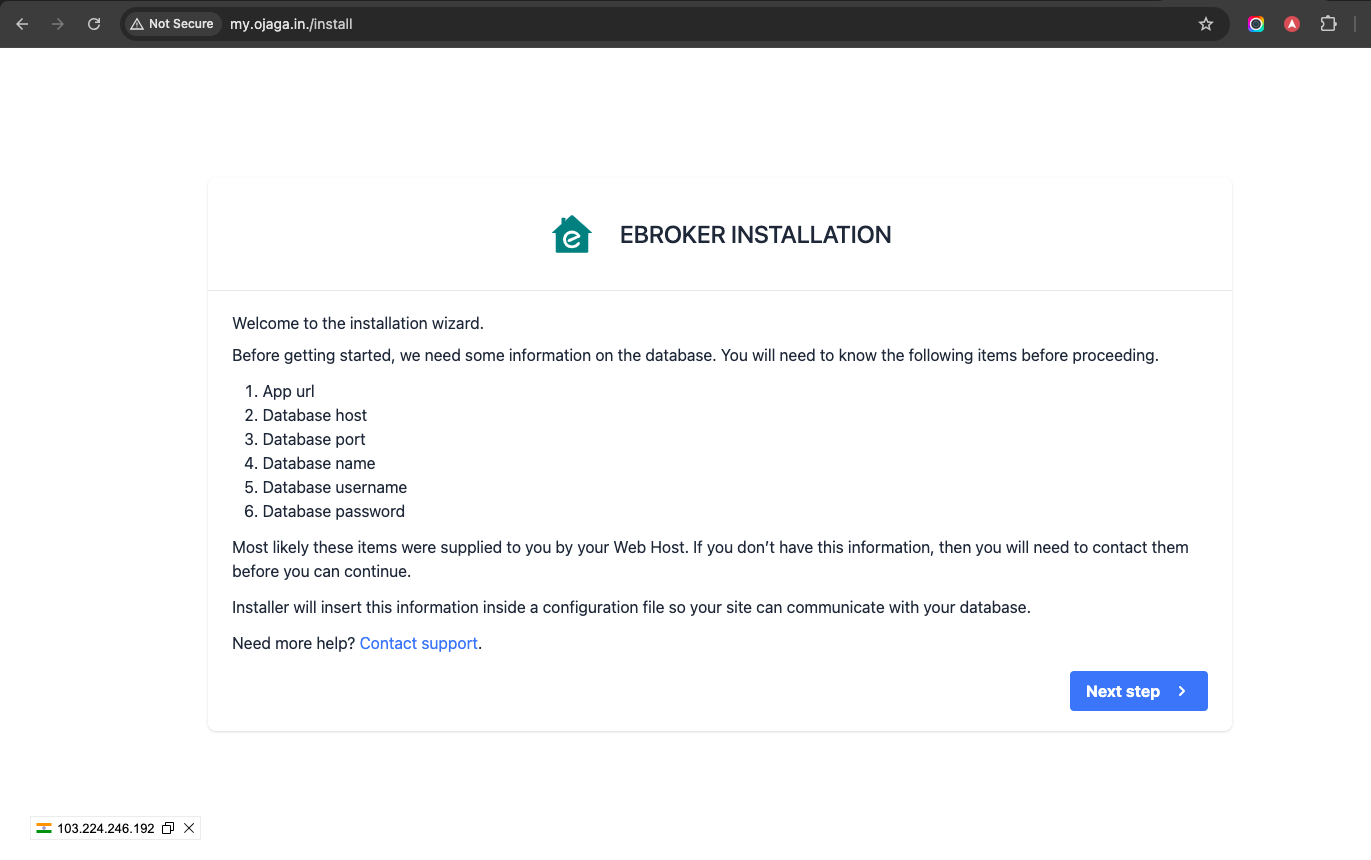This screenshot has width=1371, height=860.
Task: Open the Extensions puzzle piece menu
Action: point(1328,24)
